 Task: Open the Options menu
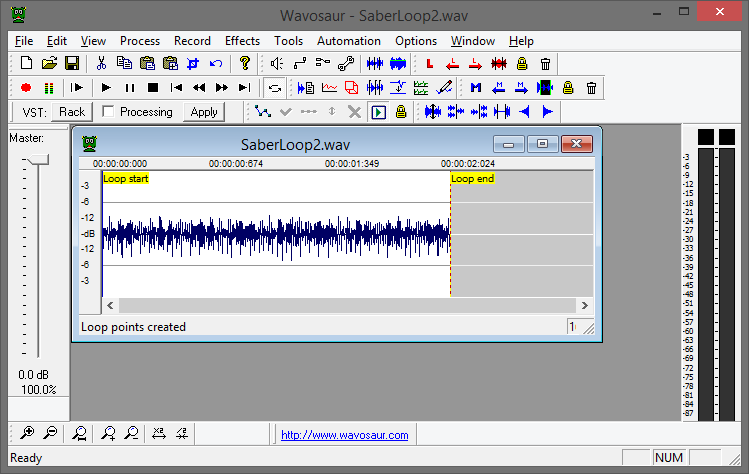point(416,41)
